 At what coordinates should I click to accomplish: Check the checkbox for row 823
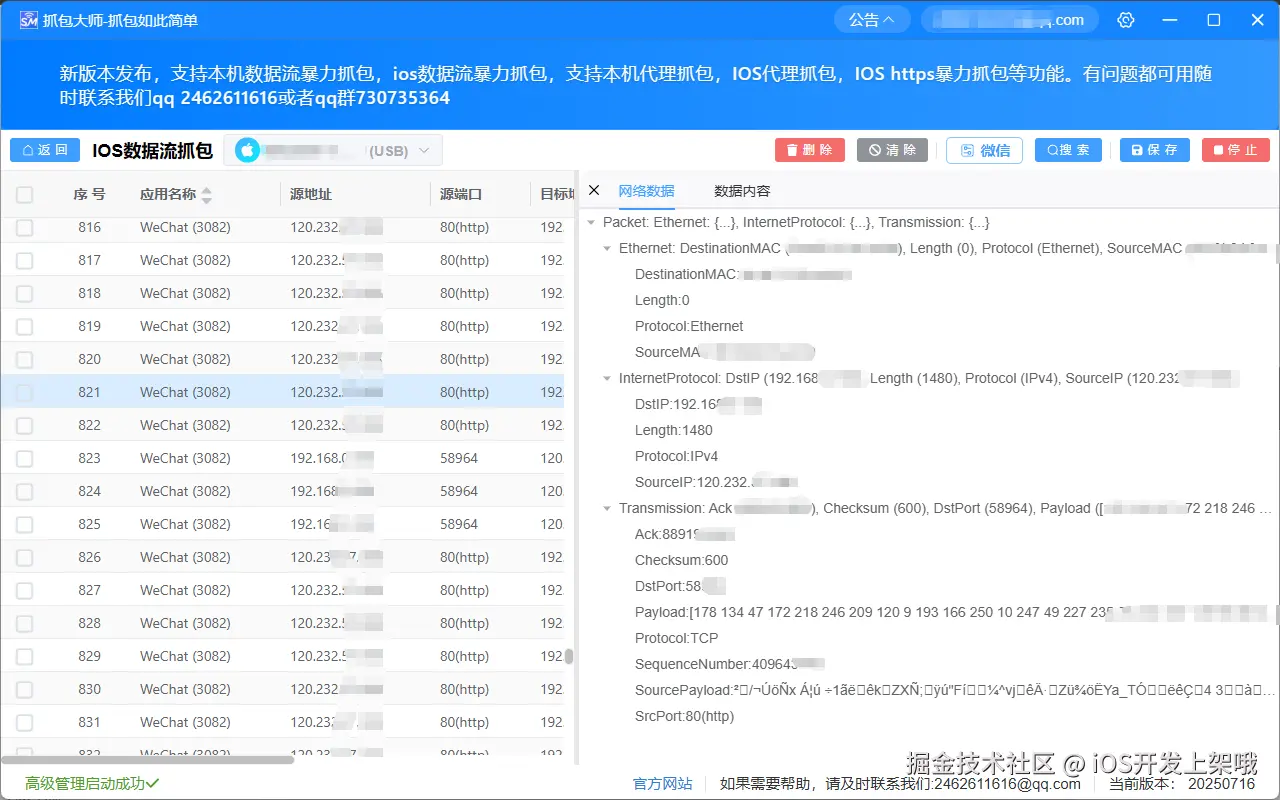point(24,457)
